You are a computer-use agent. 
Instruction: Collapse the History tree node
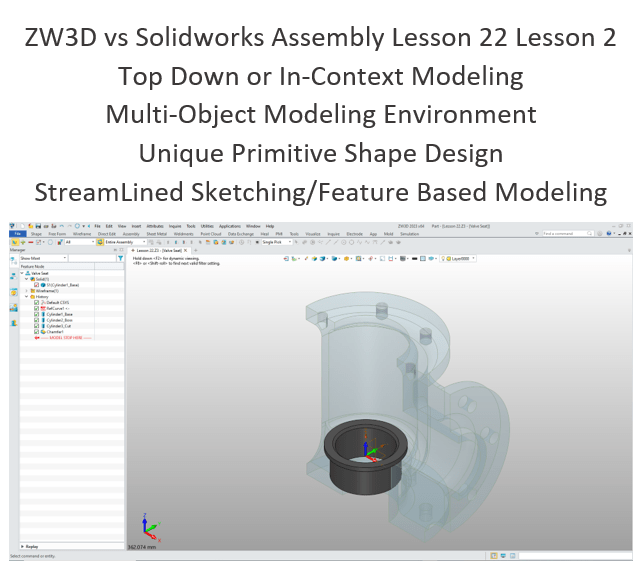(27, 296)
